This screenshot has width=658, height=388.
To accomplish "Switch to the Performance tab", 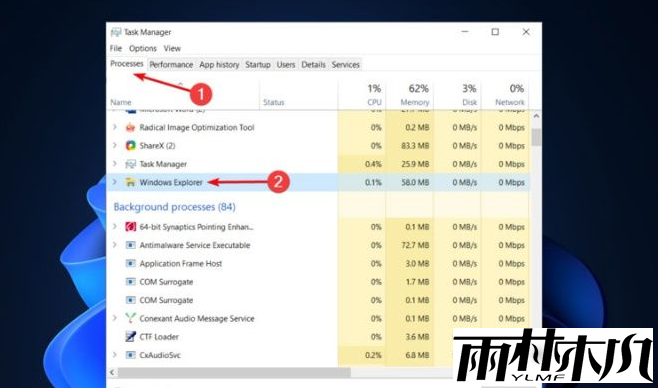I will [171, 65].
